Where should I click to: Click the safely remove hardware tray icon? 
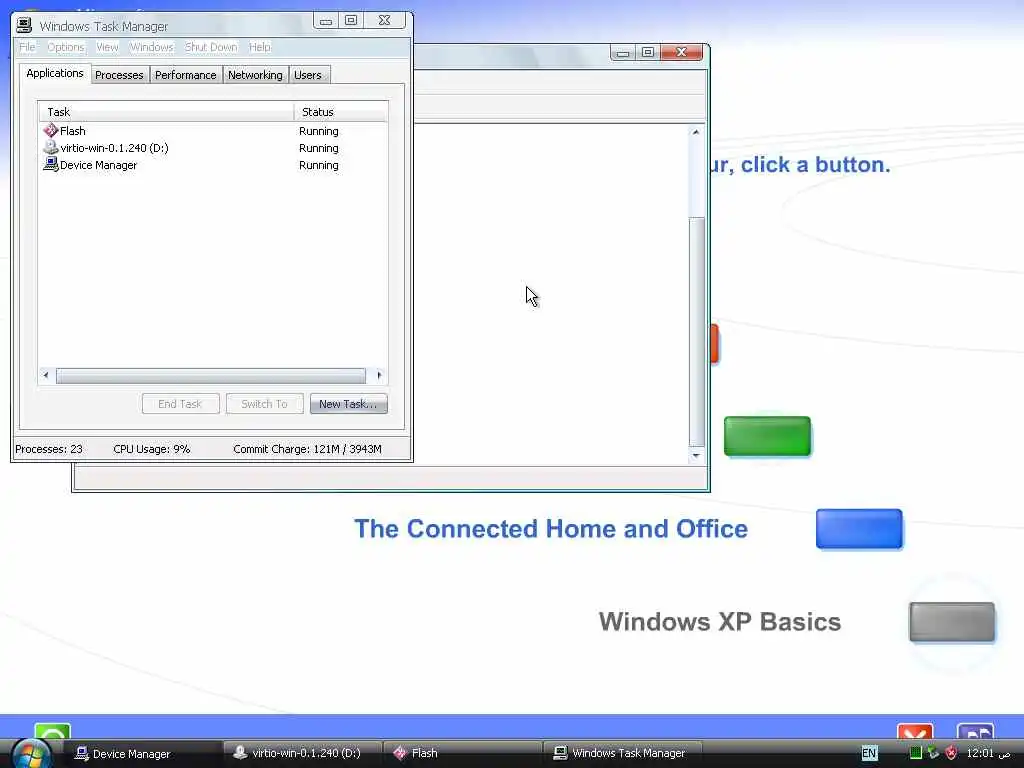click(933, 753)
